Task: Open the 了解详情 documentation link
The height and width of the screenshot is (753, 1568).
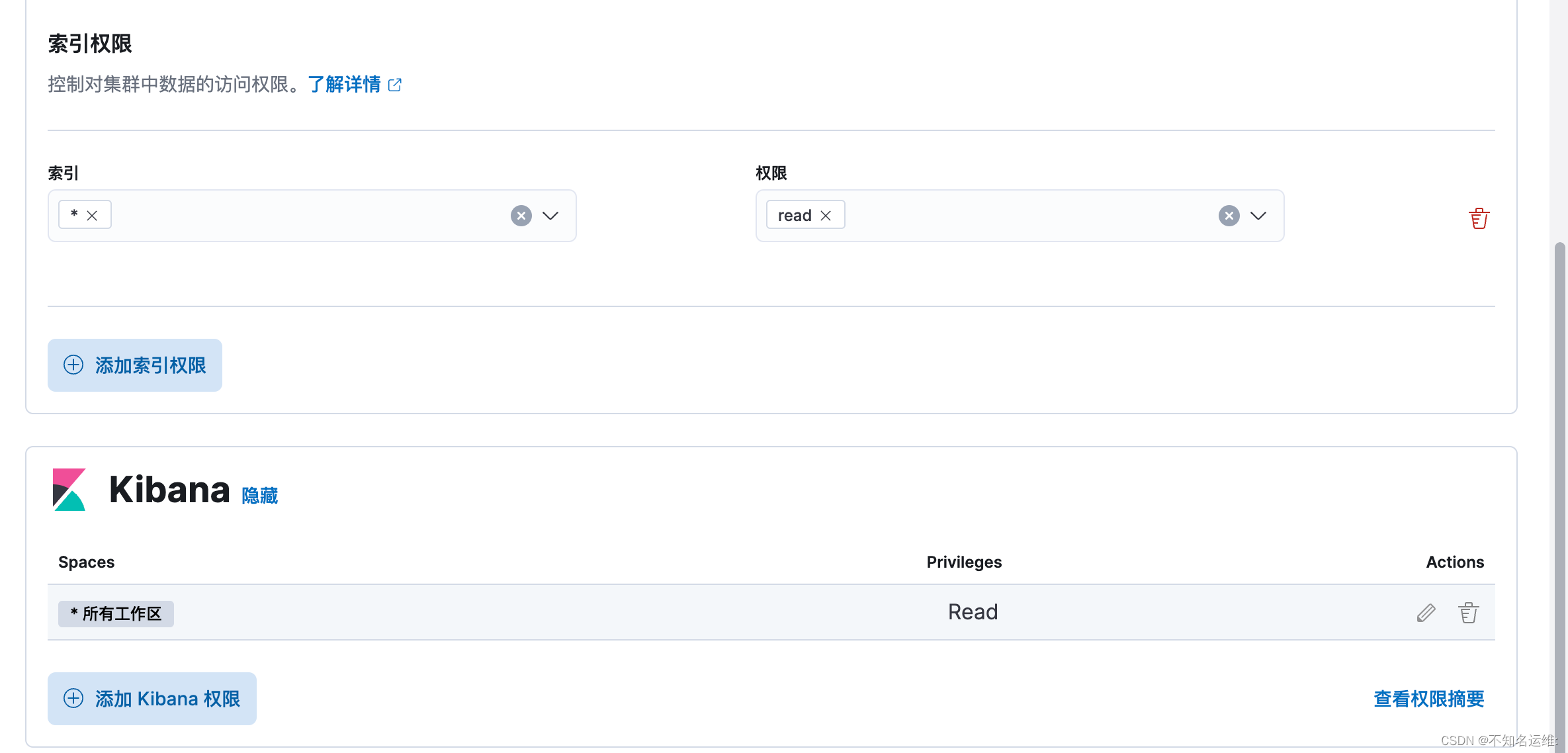Action: tap(344, 85)
